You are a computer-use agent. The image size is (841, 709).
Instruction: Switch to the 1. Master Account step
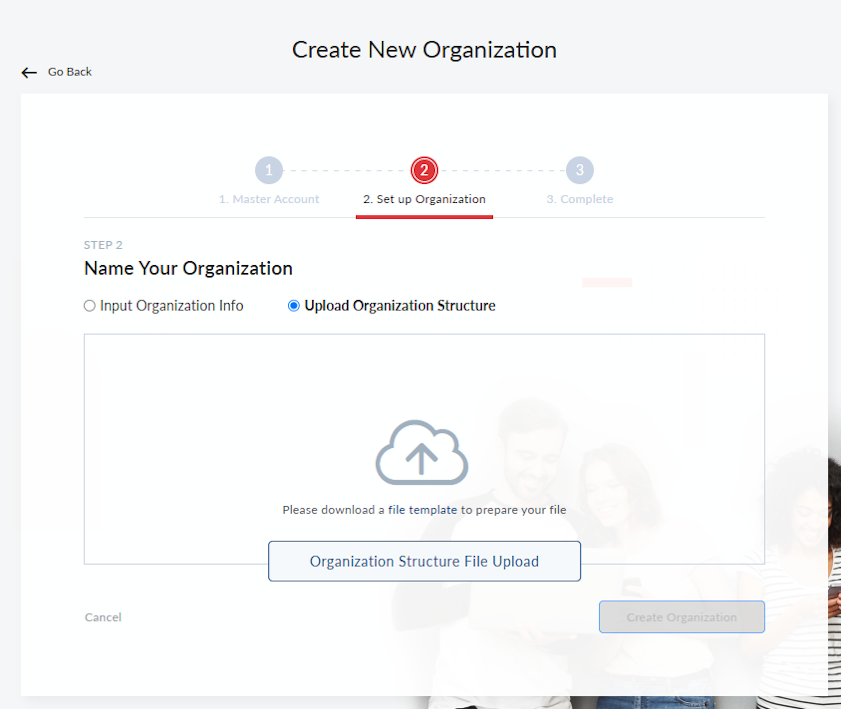[268, 198]
